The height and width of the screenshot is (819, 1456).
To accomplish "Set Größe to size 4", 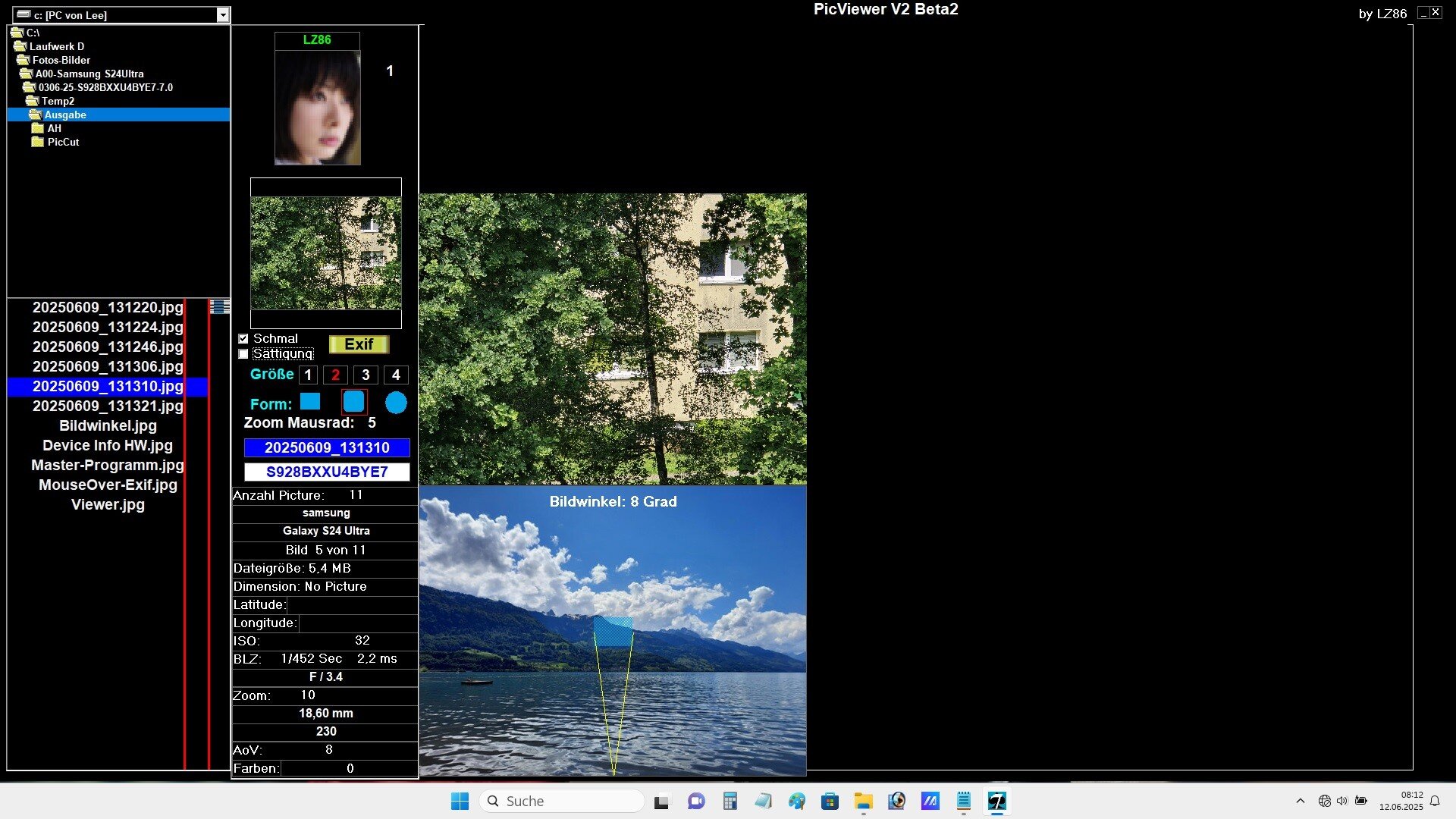I will [396, 375].
